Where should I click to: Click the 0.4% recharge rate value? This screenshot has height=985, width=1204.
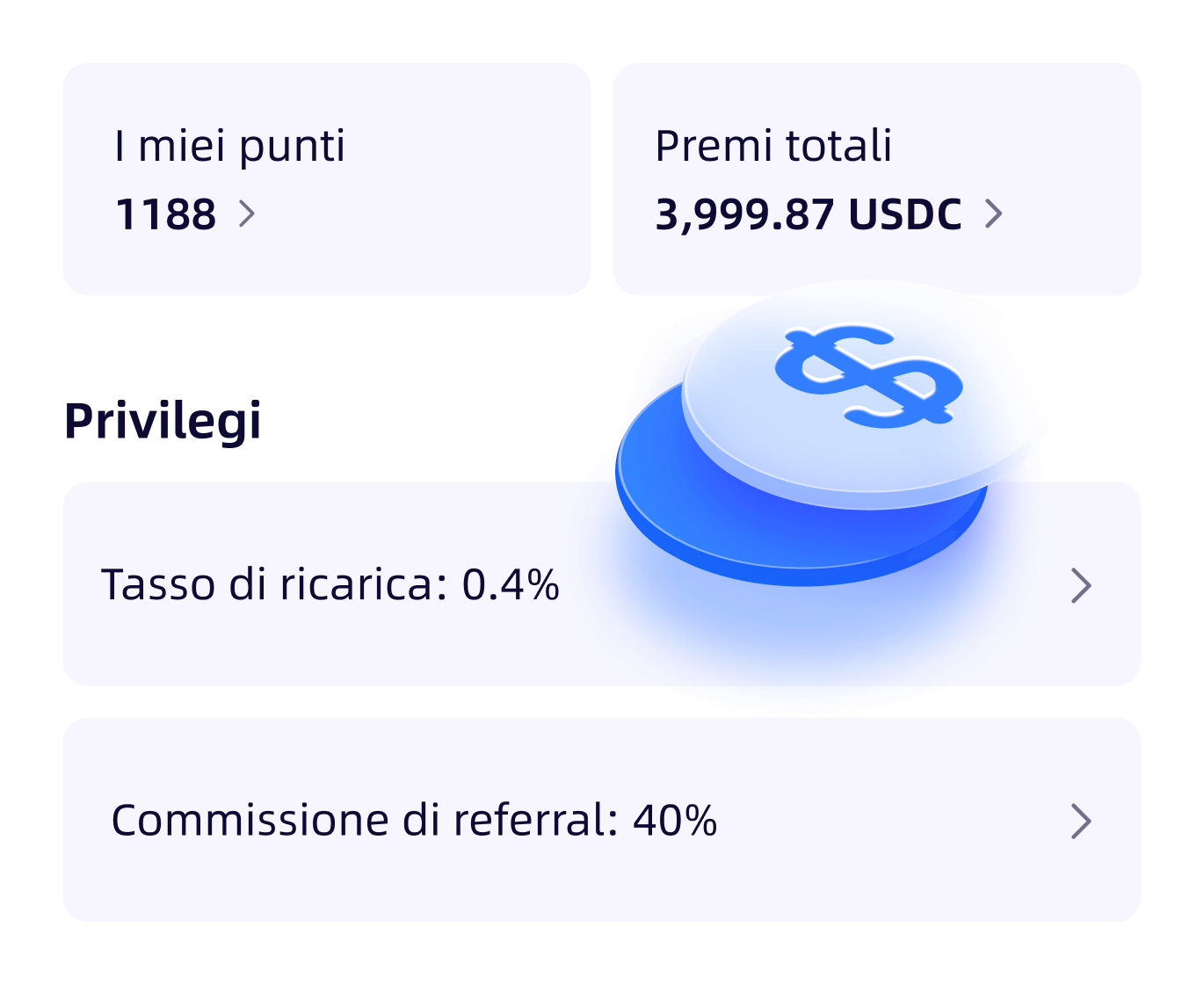tap(511, 584)
